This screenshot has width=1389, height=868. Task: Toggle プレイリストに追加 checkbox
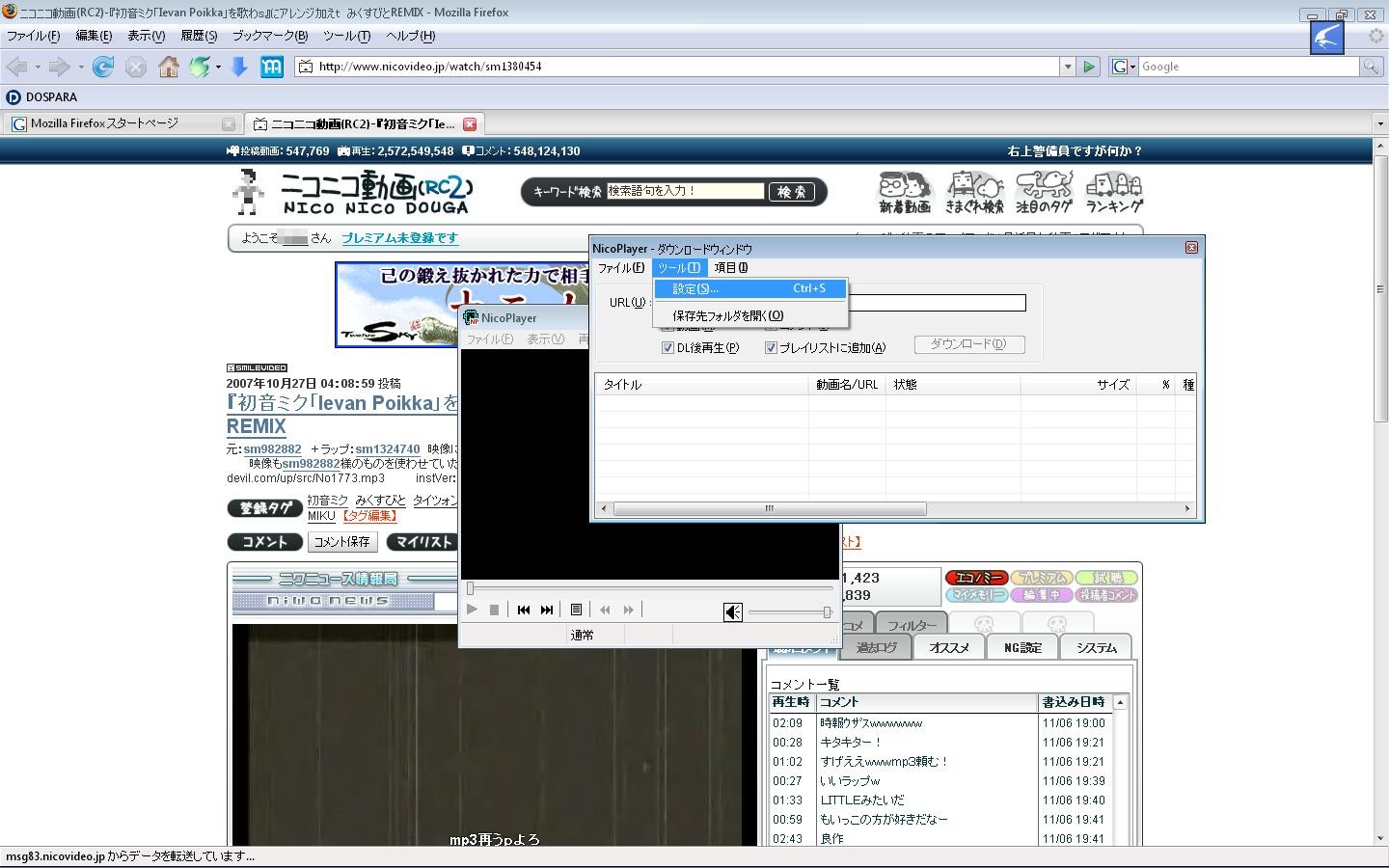(x=771, y=348)
